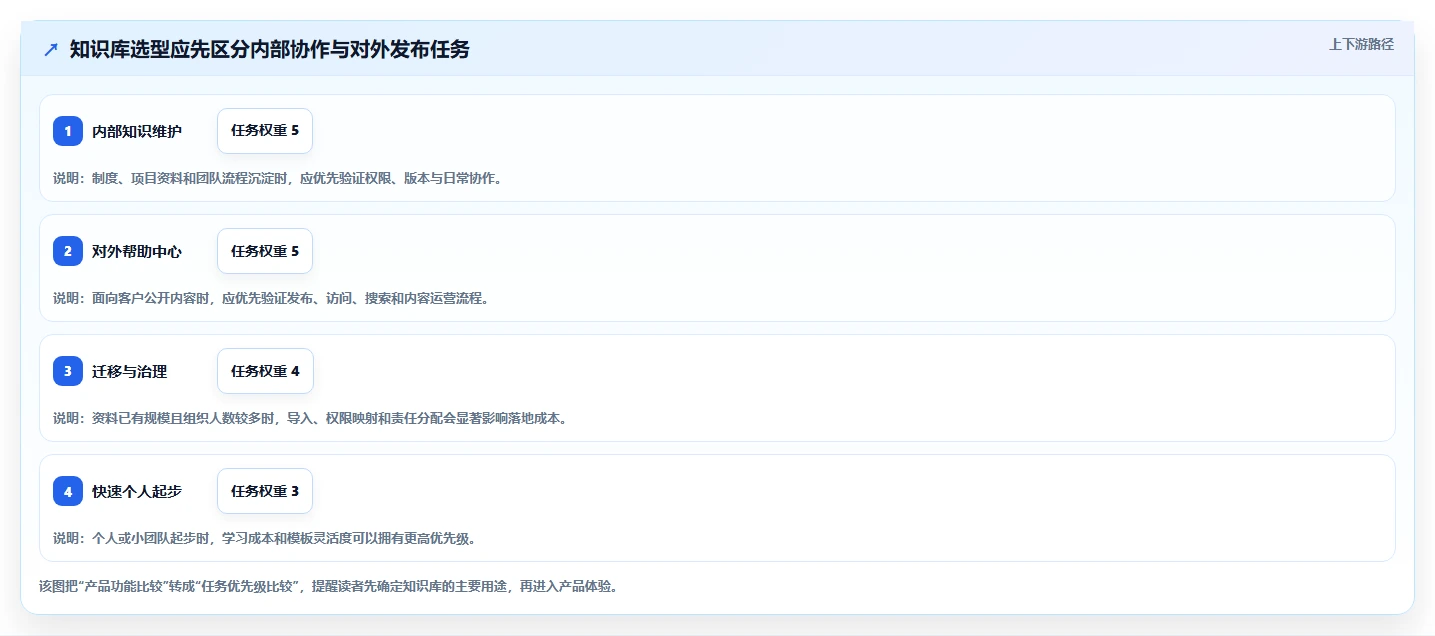This screenshot has height=636, width=1435.
Task: Select the 任务权重 3 pill
Action: tap(265, 491)
